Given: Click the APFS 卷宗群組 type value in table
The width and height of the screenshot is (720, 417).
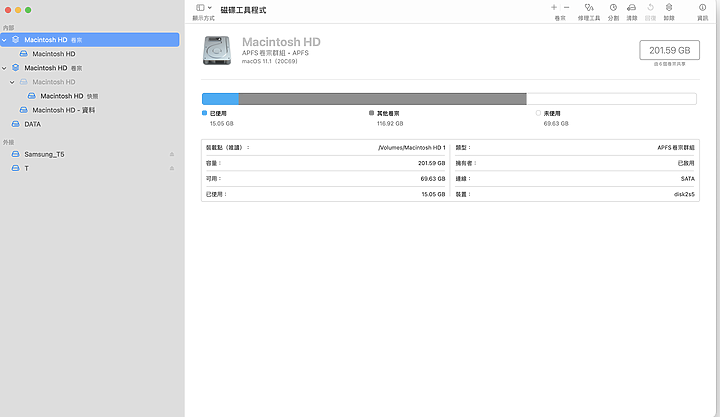Looking at the screenshot, I should [x=676, y=148].
